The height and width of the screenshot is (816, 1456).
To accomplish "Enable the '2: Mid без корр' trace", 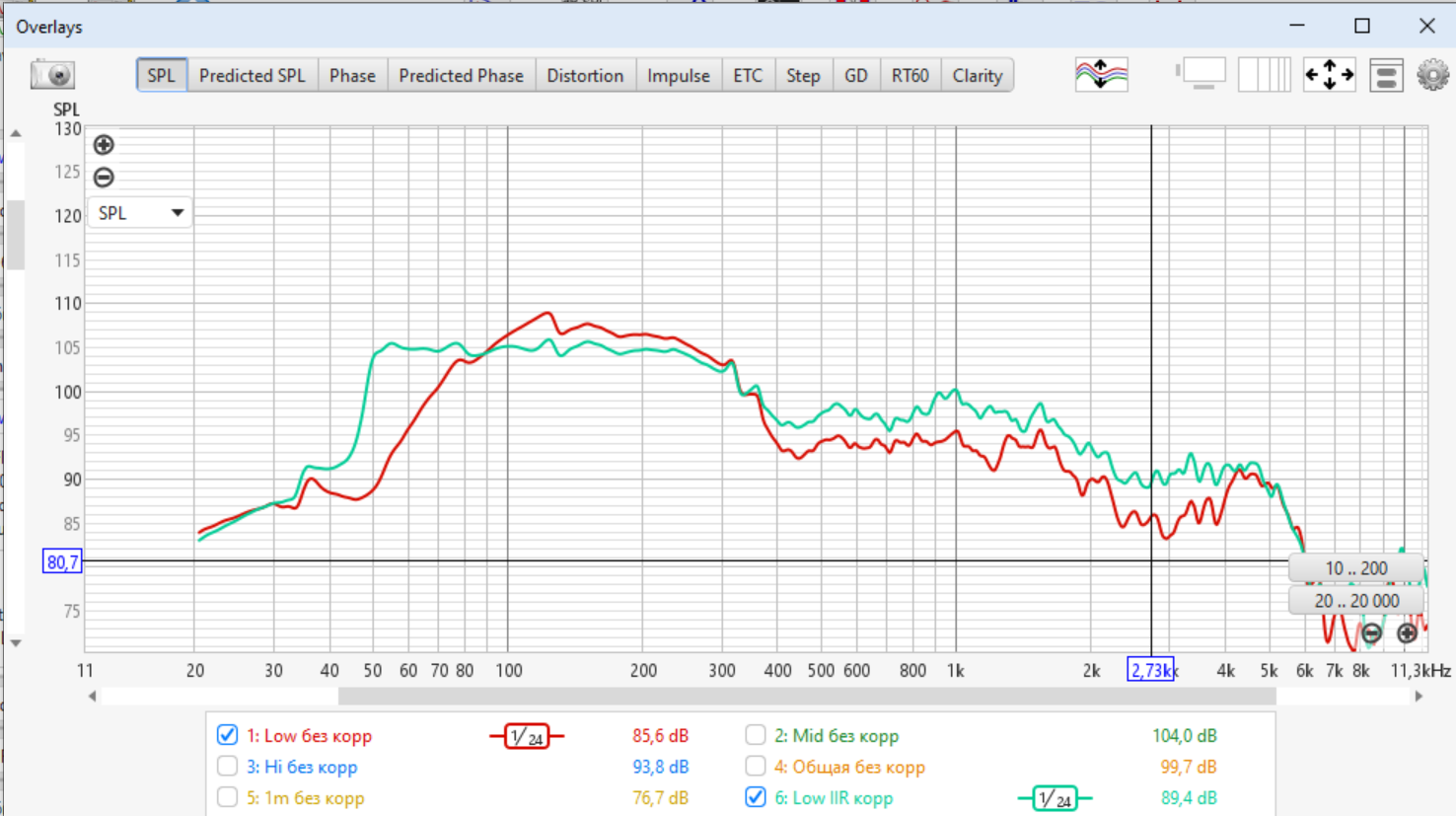I will 756,735.
